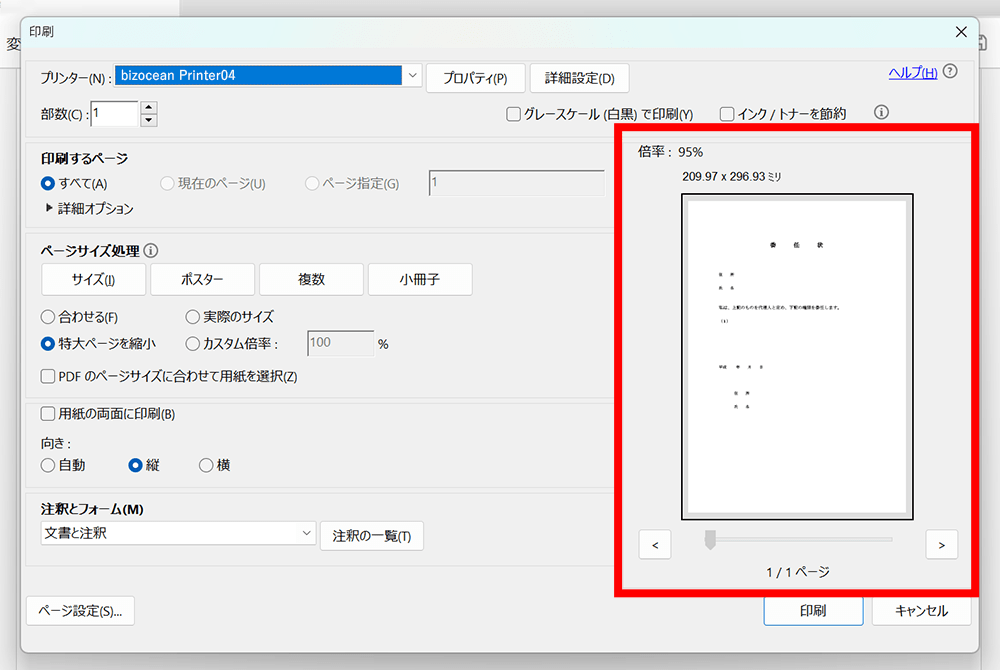Image resolution: width=1000 pixels, height=670 pixels.
Task: Click the 印刷 button
Action: [x=813, y=611]
